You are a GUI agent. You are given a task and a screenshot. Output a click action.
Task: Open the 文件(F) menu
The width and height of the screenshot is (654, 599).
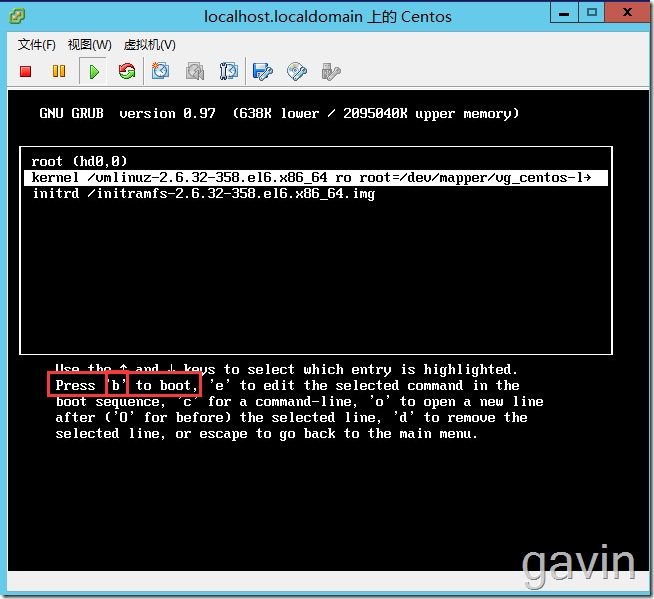tap(37, 45)
